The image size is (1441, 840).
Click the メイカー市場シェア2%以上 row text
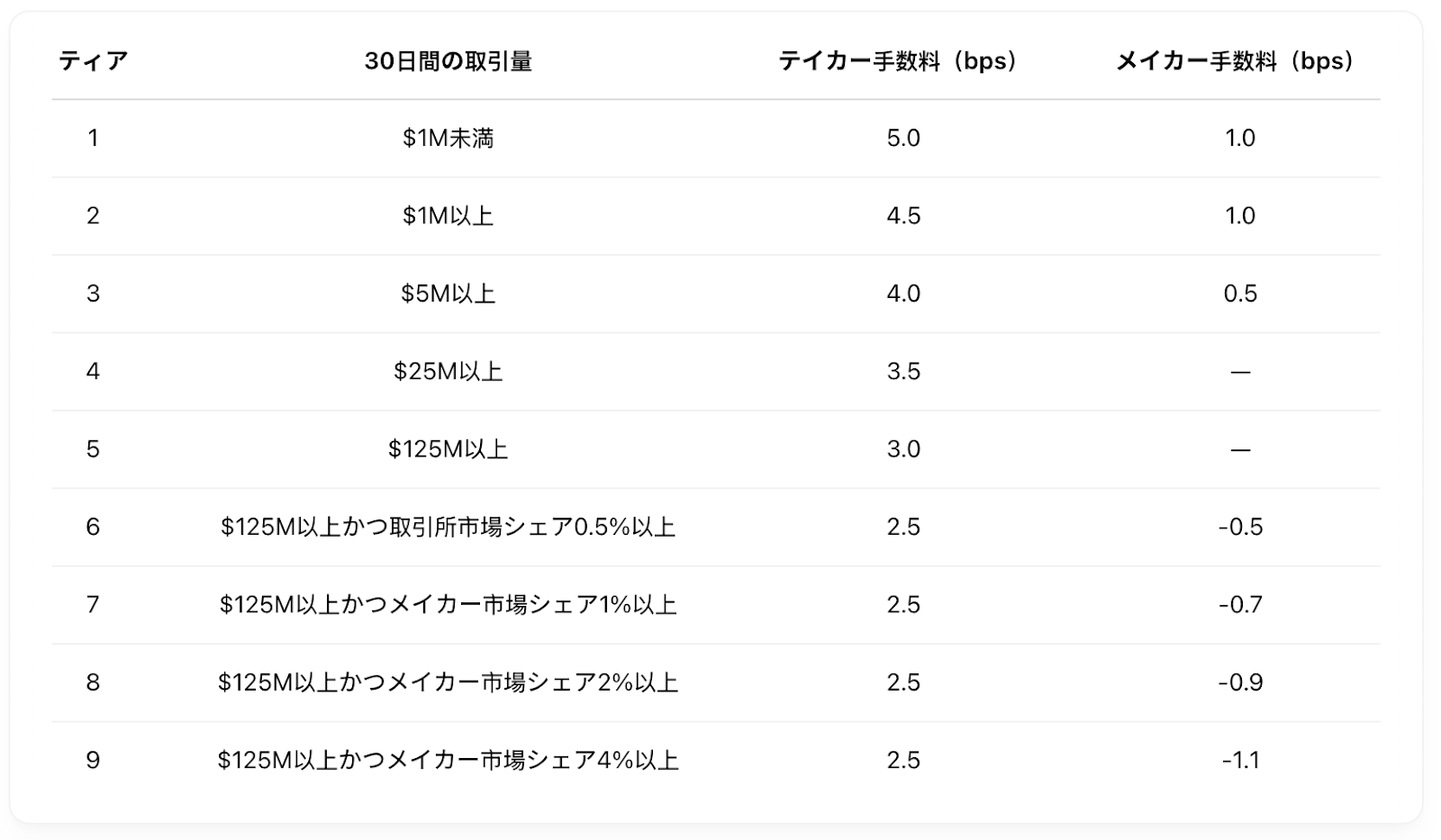[x=449, y=682]
